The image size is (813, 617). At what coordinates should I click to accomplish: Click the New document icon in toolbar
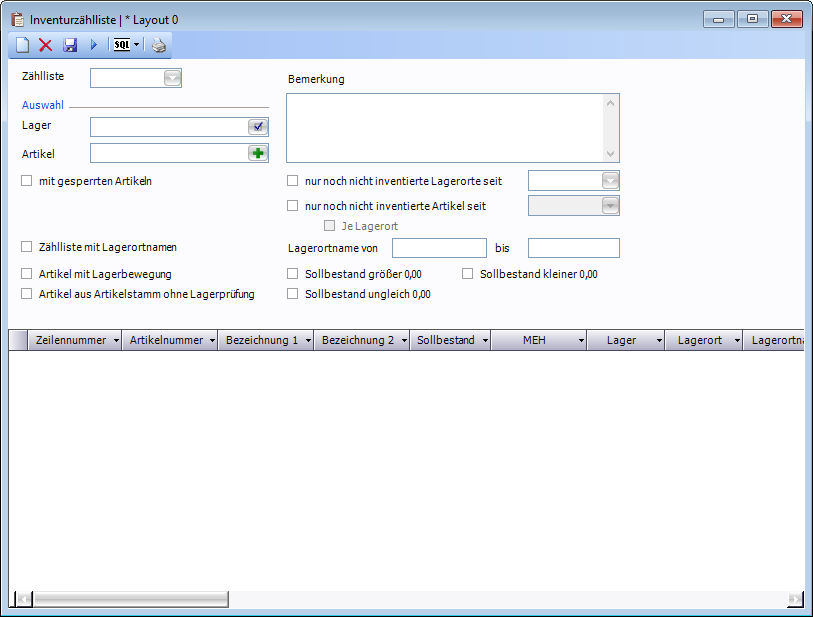click(x=22, y=45)
